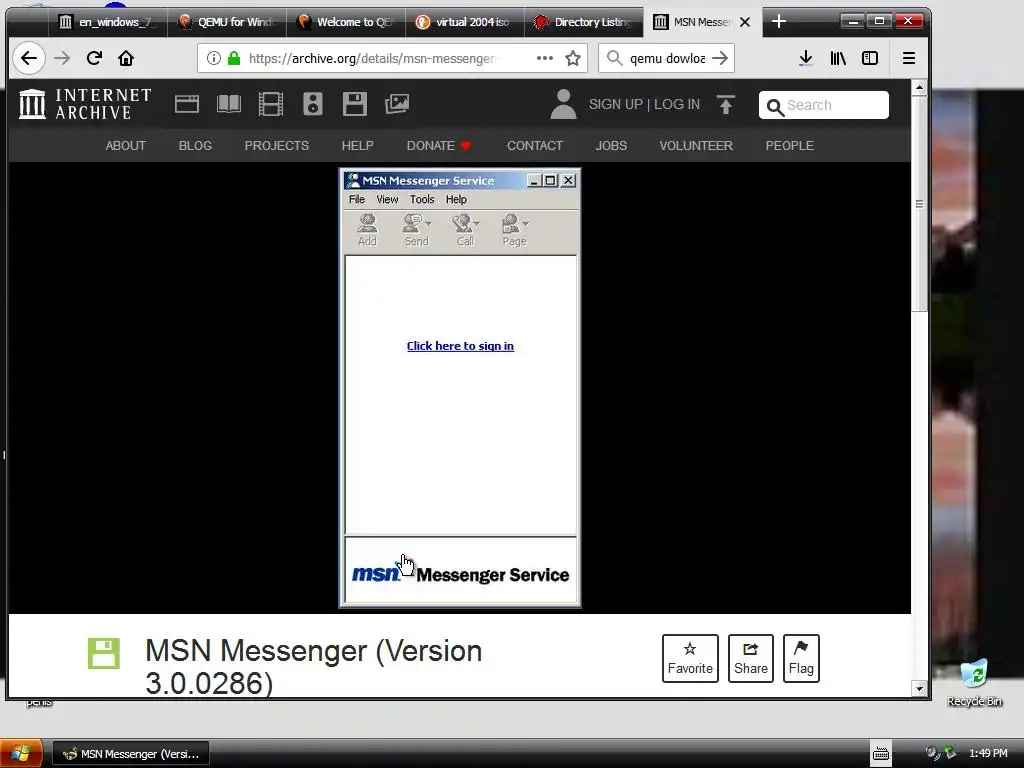The height and width of the screenshot is (768, 1024).
Task: Open the Archive Images icon
Action: 397,104
